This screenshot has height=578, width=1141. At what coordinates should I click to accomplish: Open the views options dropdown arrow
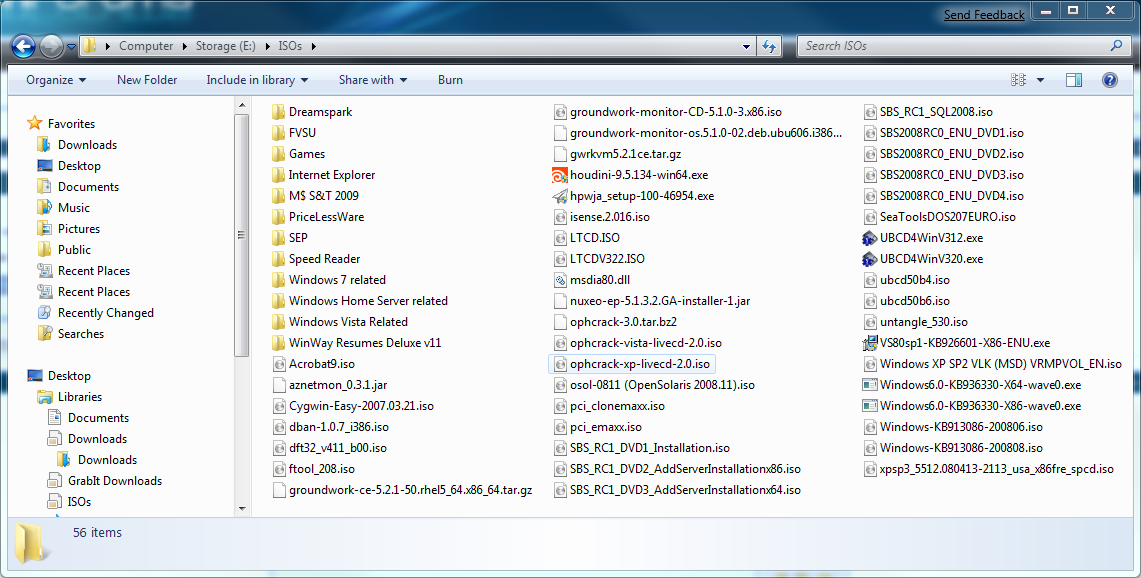point(1040,80)
